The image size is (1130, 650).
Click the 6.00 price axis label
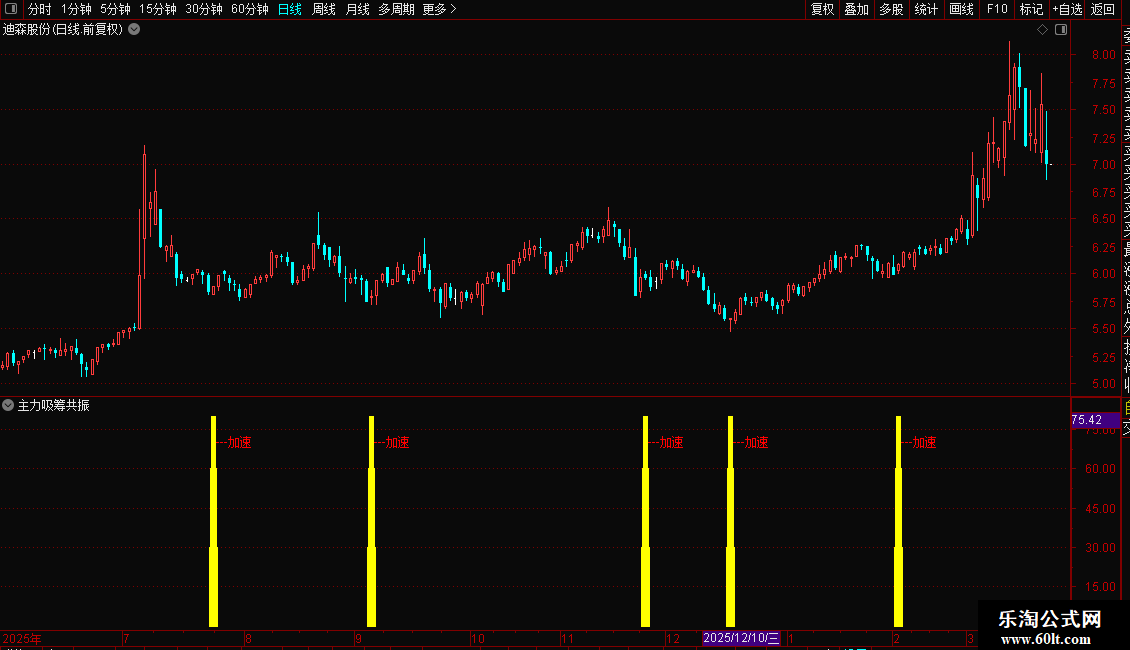(1103, 274)
